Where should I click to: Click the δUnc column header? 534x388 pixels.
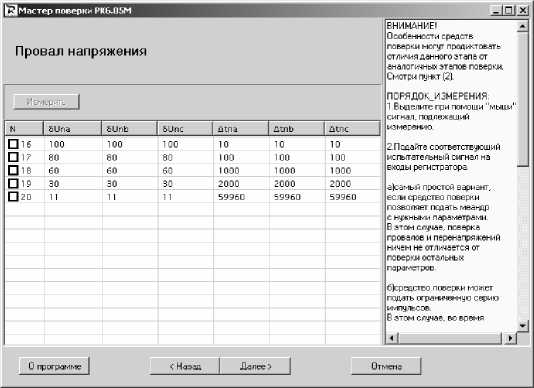point(185,129)
